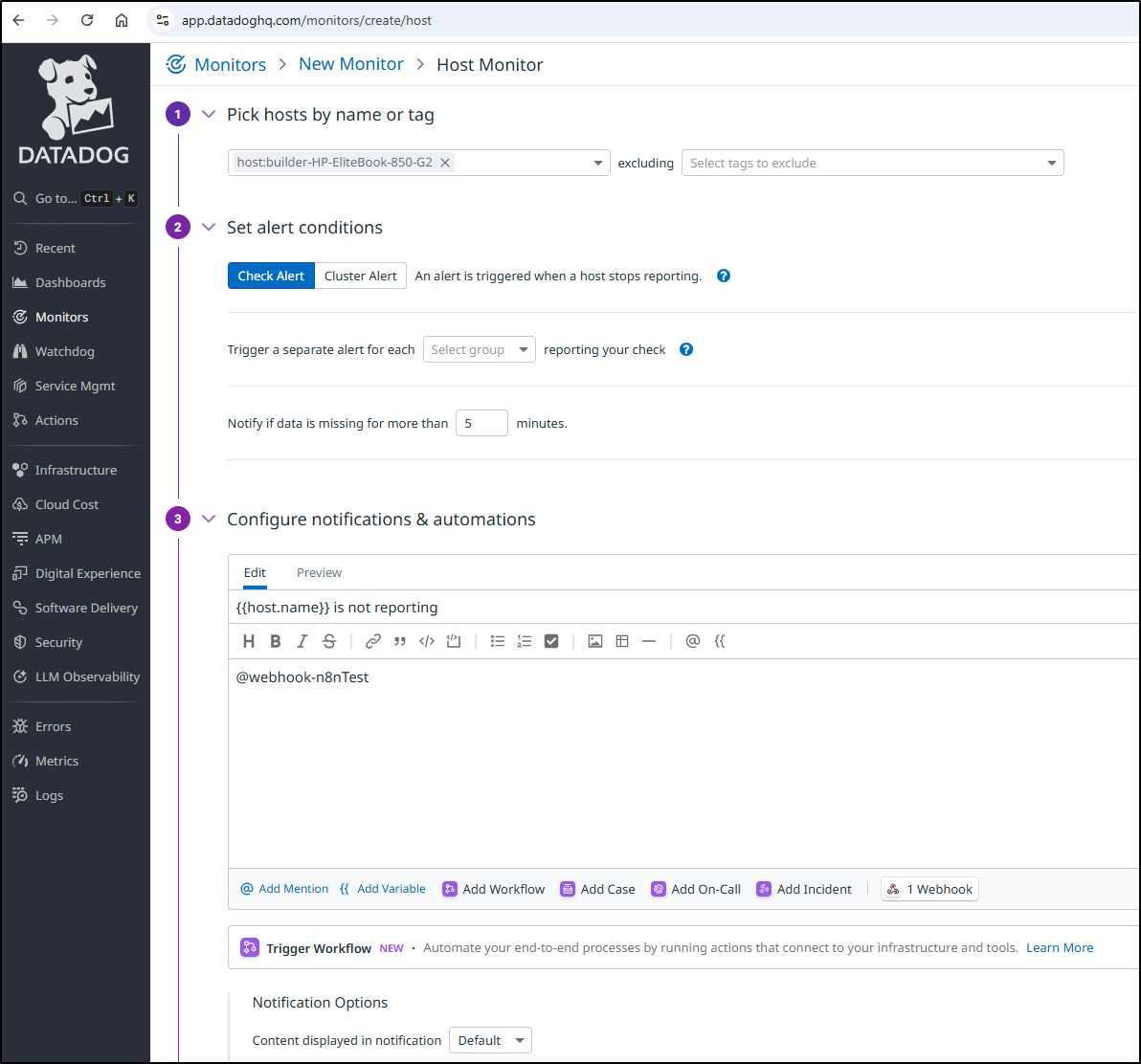Viewport: 1141px width, 1064px height.
Task: Open Content displayed in notification Default dropdown
Action: 490,1040
